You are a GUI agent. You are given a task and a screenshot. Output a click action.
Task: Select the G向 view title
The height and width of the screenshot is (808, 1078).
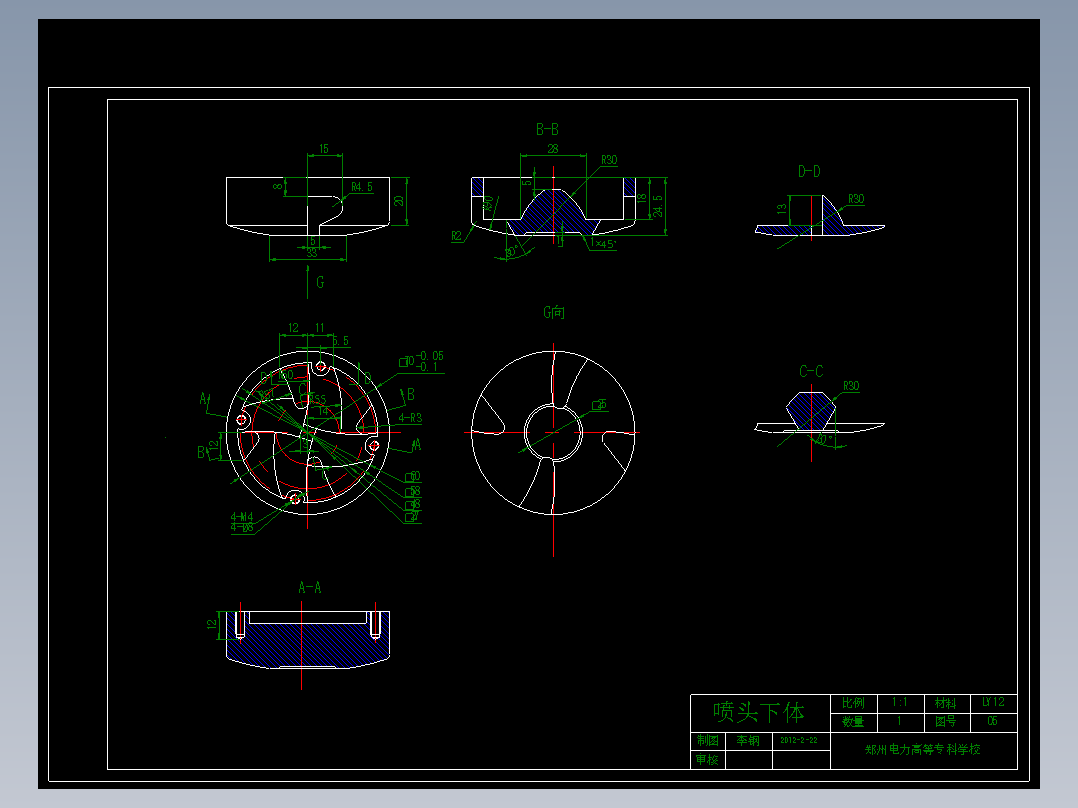(x=554, y=312)
